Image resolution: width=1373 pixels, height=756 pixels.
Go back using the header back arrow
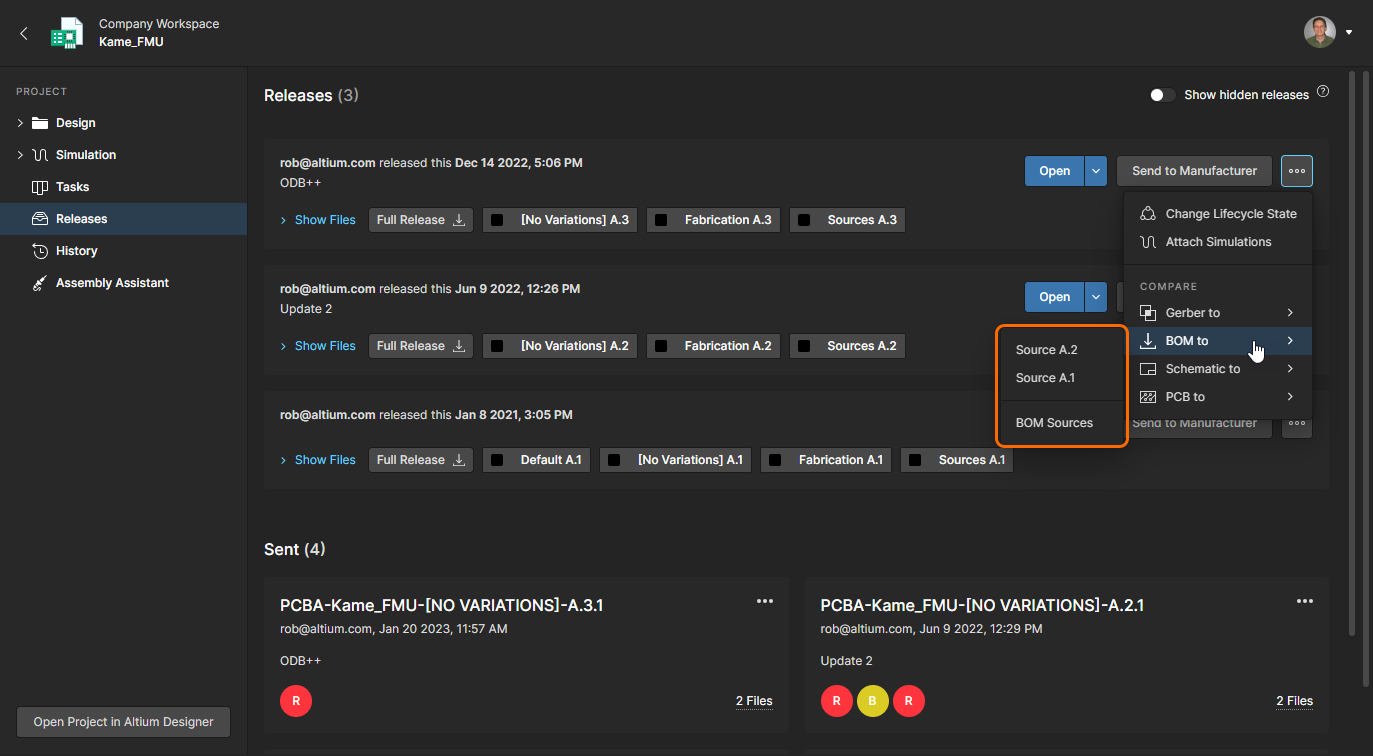[24, 33]
